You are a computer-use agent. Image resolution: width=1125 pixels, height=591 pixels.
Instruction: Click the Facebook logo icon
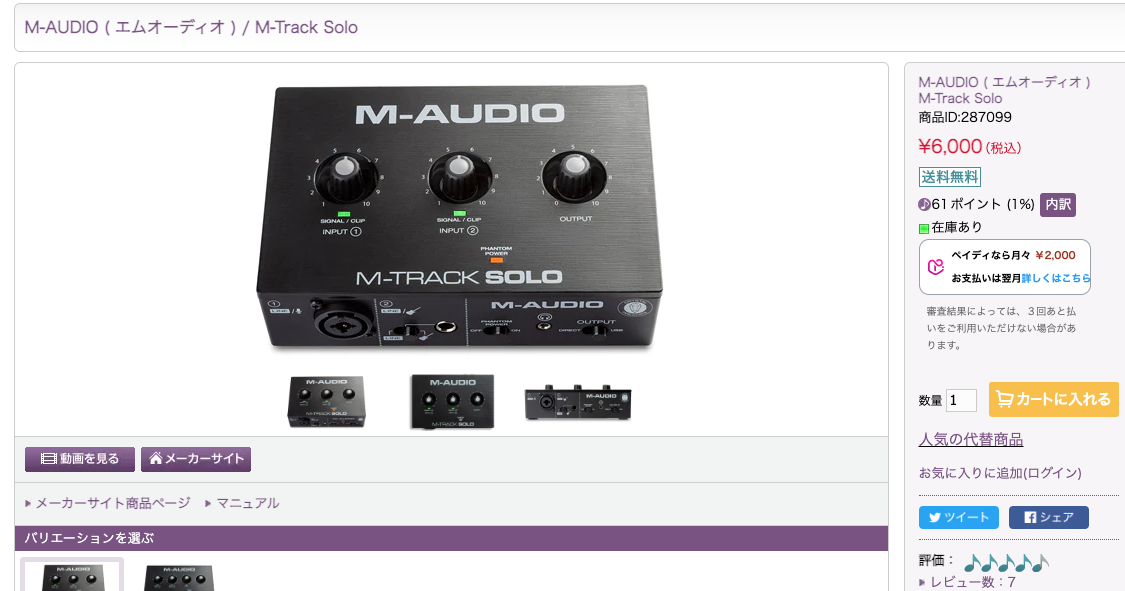click(1030, 517)
